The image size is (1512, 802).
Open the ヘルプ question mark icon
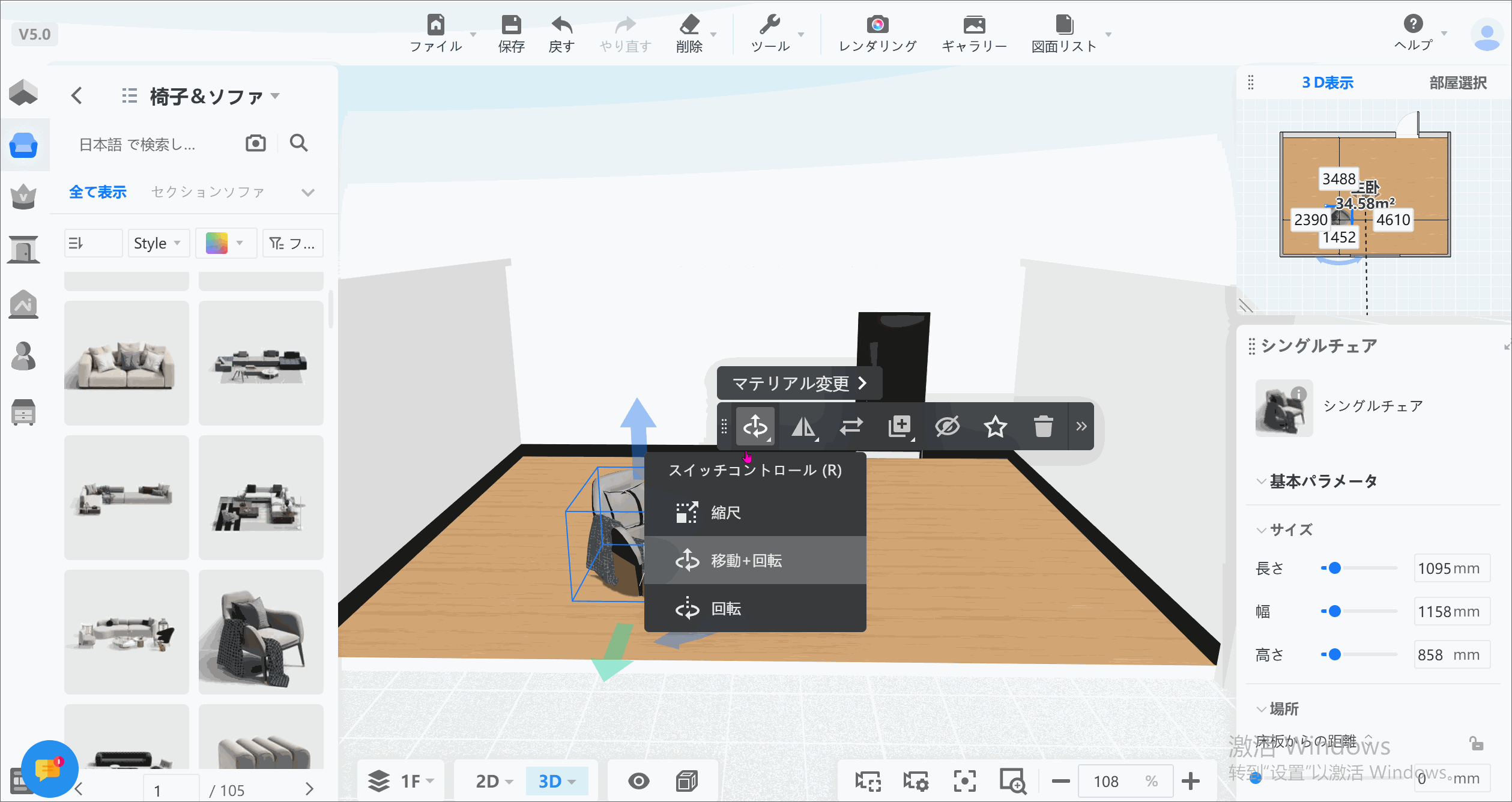coord(1413,23)
